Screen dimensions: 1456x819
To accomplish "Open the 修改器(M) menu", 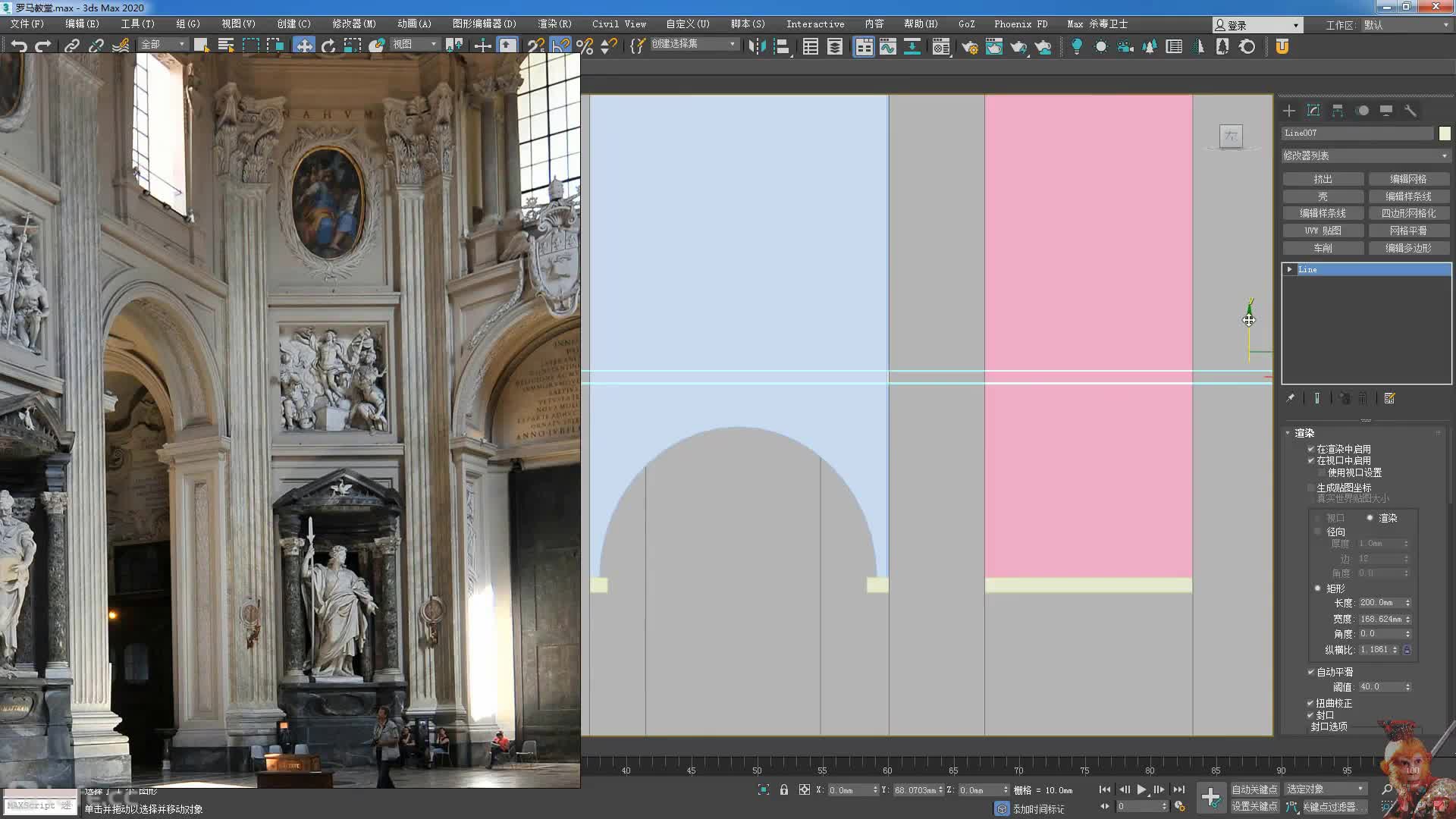I will [x=354, y=24].
